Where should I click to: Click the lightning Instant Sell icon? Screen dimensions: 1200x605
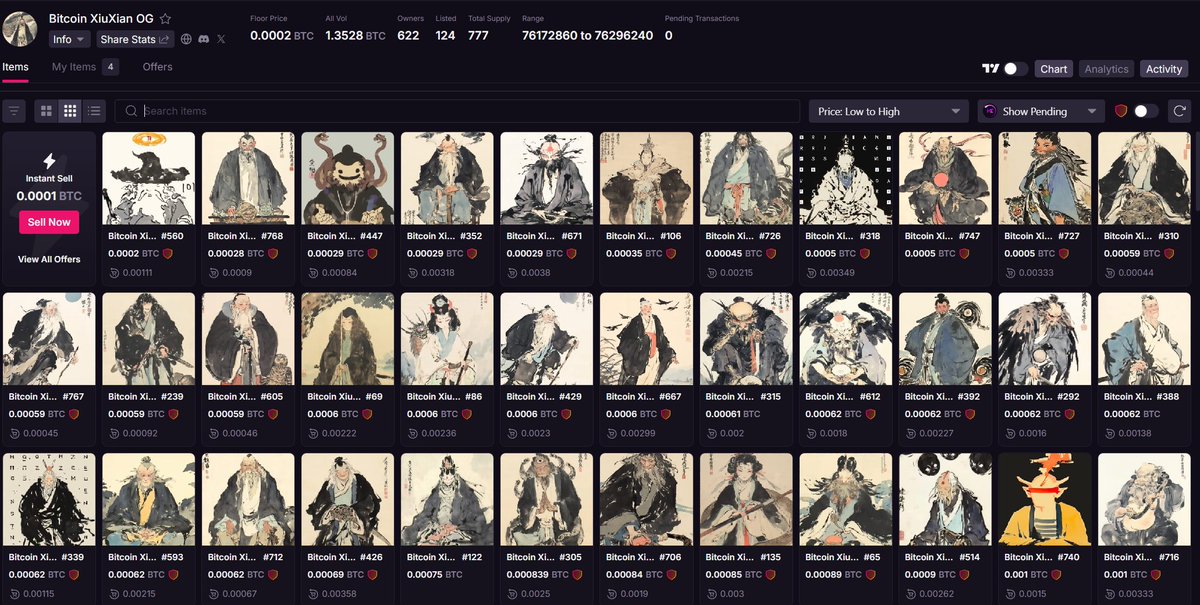[x=49, y=160]
